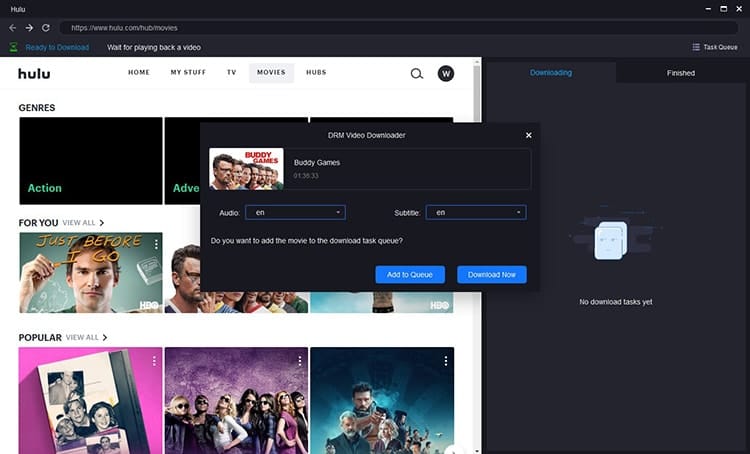Click the browser back arrow icon
Viewport: 750px width, 454px height.
click(x=13, y=28)
